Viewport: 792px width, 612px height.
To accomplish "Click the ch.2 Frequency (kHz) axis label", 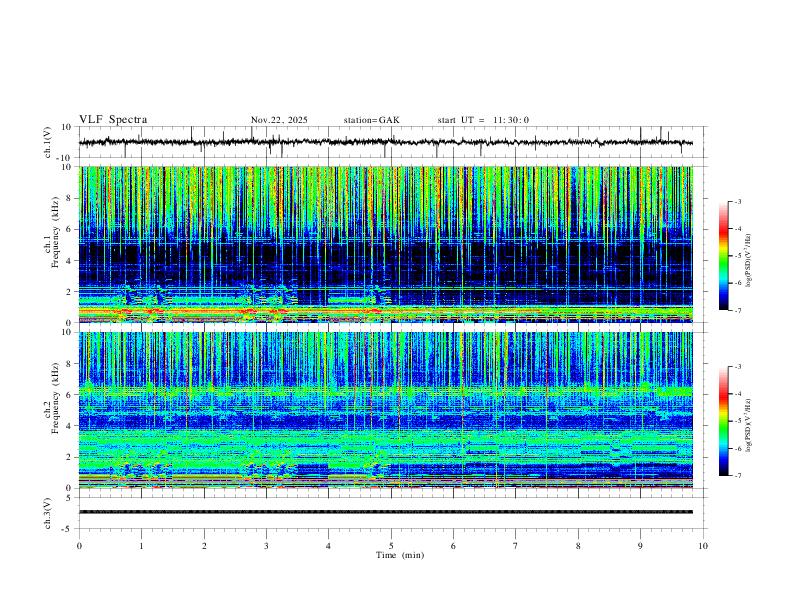I will 51,398.
